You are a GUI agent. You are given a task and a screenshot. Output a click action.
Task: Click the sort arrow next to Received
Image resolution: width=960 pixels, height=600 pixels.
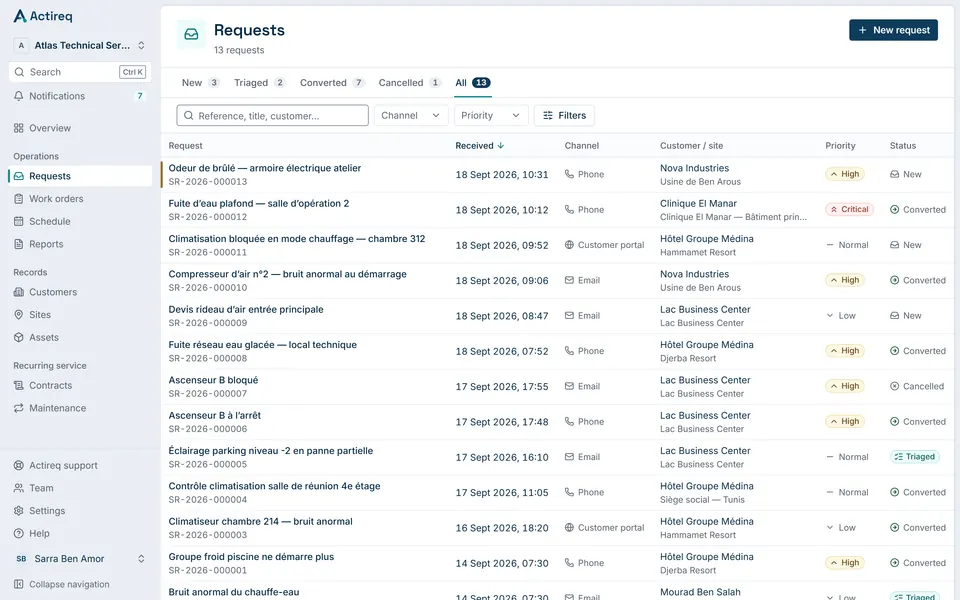click(x=501, y=146)
